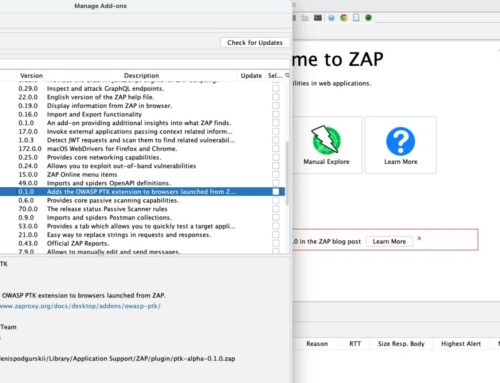The width and height of the screenshot is (500, 383).
Task: Select row 'Detect JWT requests and scan them...'
Action: (142, 140)
